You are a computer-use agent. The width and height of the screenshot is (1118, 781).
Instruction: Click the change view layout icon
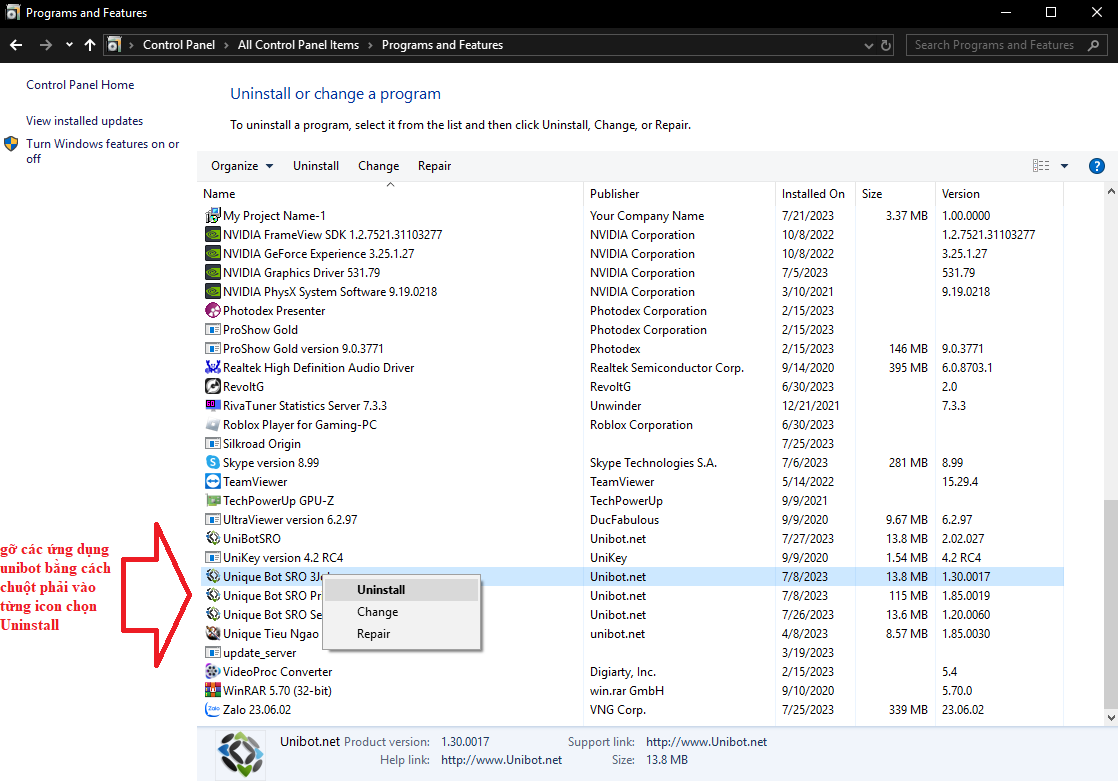tap(1041, 165)
